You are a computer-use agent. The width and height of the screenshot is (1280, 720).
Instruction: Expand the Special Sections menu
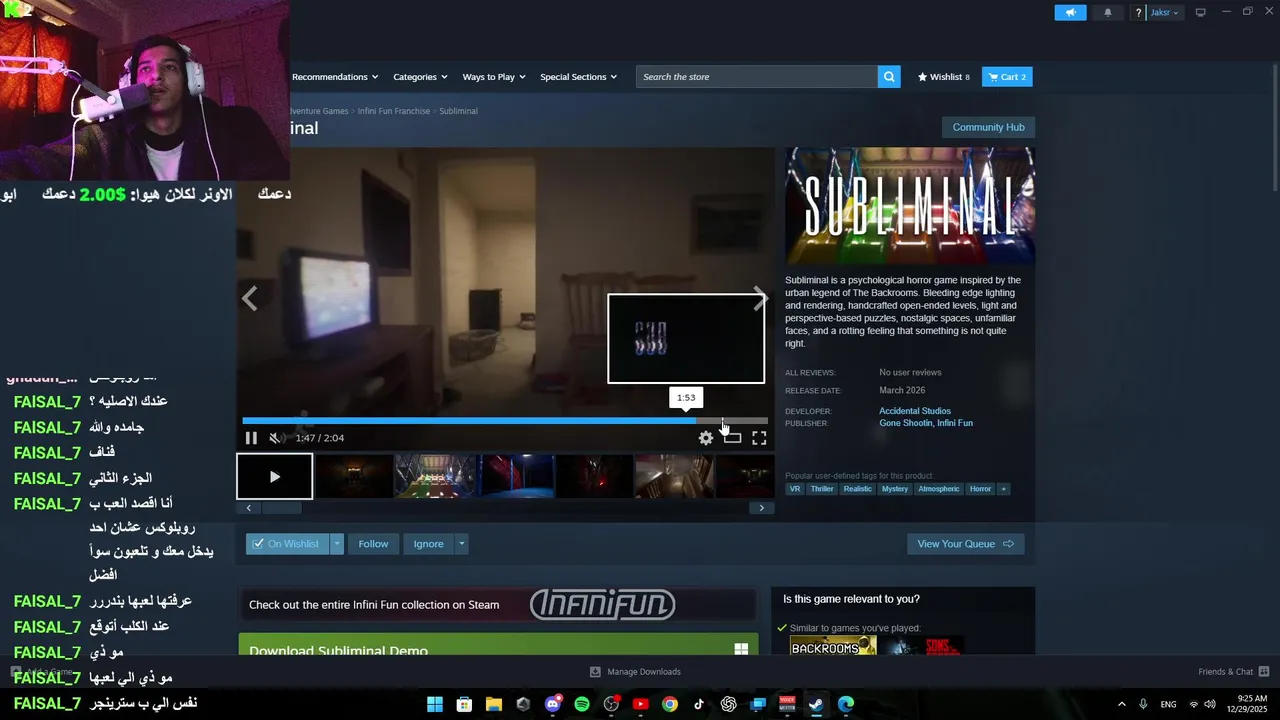pyautogui.click(x=578, y=77)
